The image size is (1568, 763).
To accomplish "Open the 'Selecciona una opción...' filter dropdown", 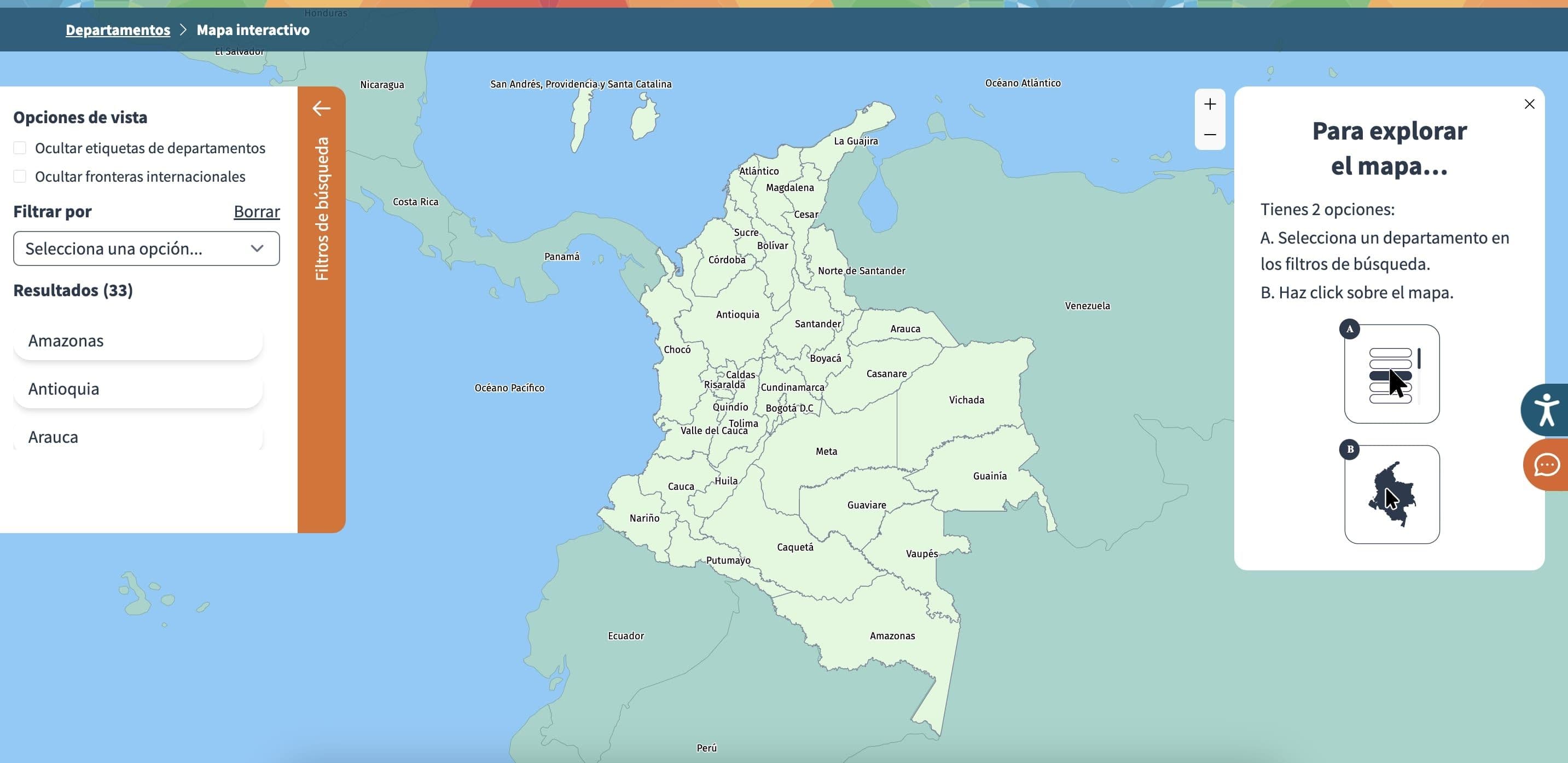I will click(146, 248).
